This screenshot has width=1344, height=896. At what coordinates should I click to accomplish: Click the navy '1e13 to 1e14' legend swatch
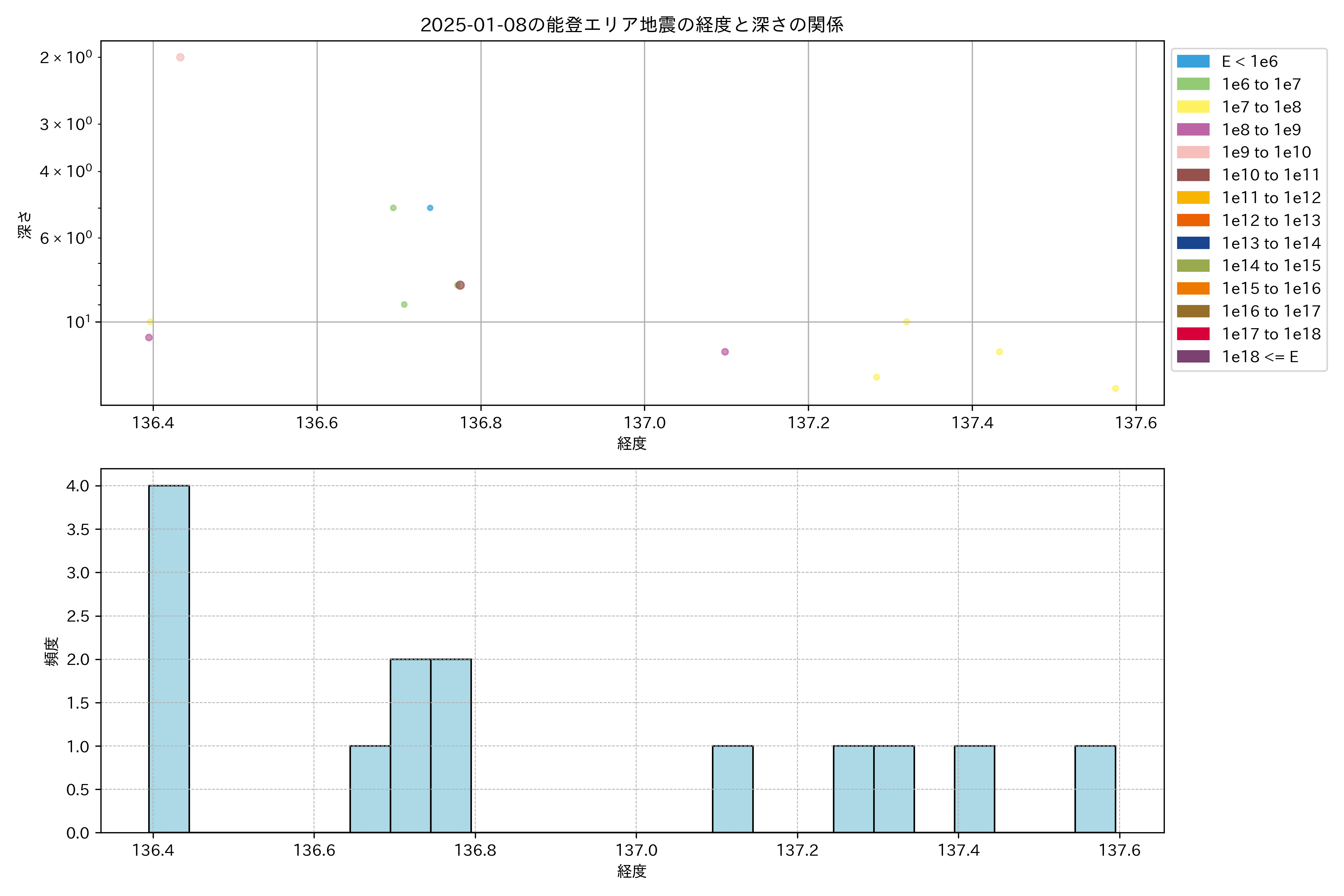pos(1192,243)
